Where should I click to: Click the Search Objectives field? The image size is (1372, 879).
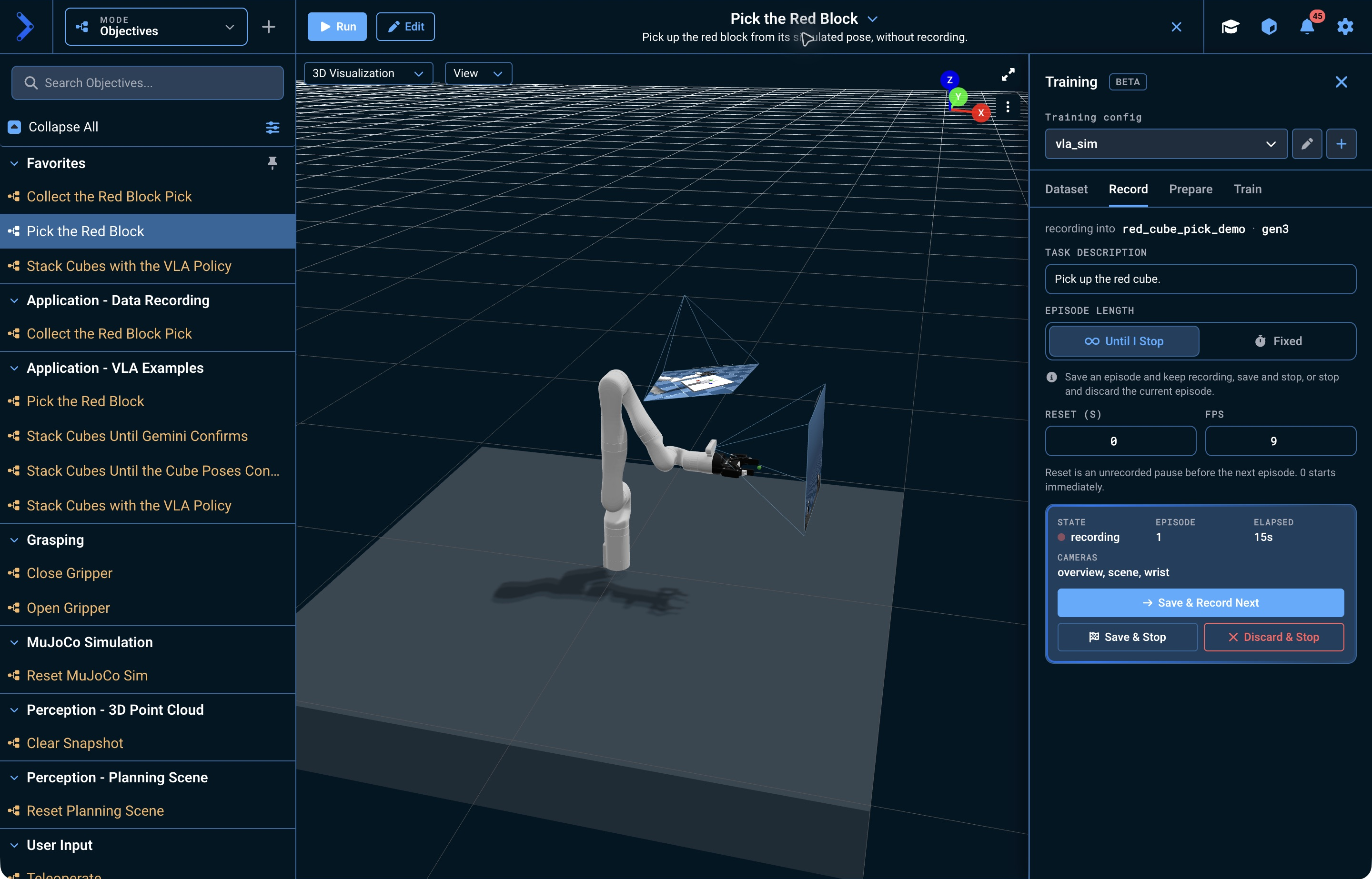coord(147,83)
